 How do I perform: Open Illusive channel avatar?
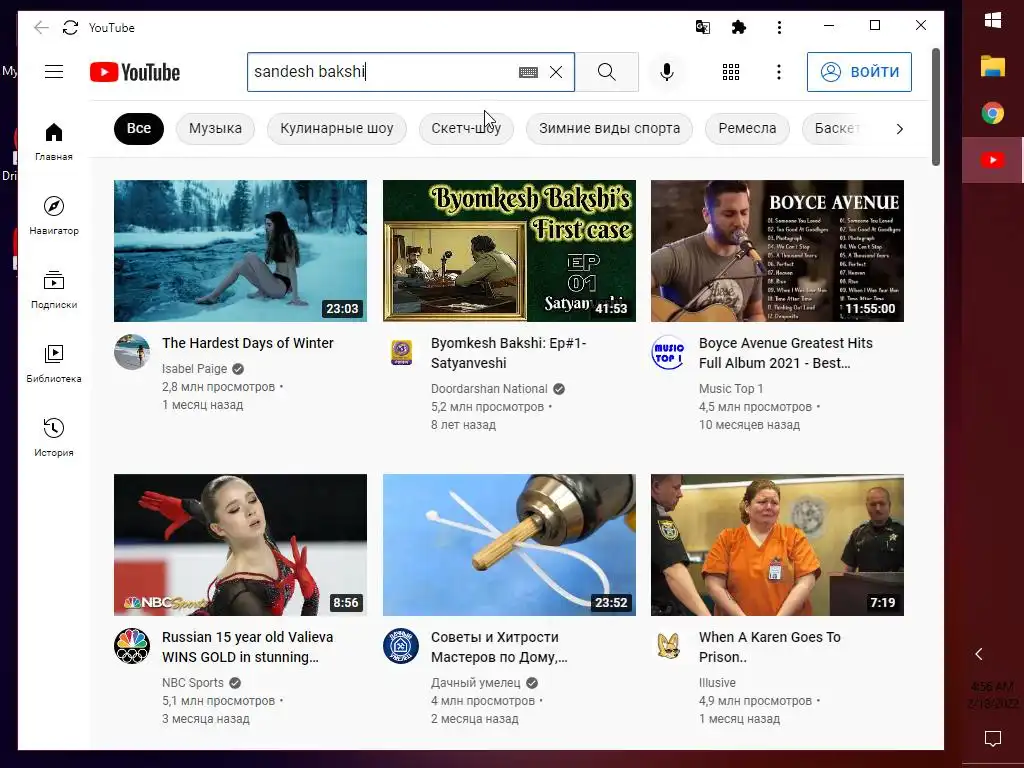coord(669,646)
